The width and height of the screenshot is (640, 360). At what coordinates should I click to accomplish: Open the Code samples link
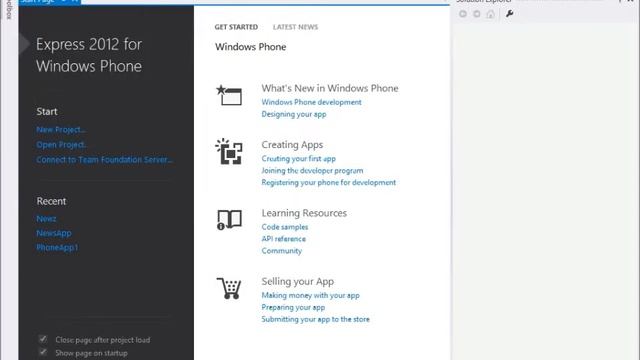click(285, 227)
